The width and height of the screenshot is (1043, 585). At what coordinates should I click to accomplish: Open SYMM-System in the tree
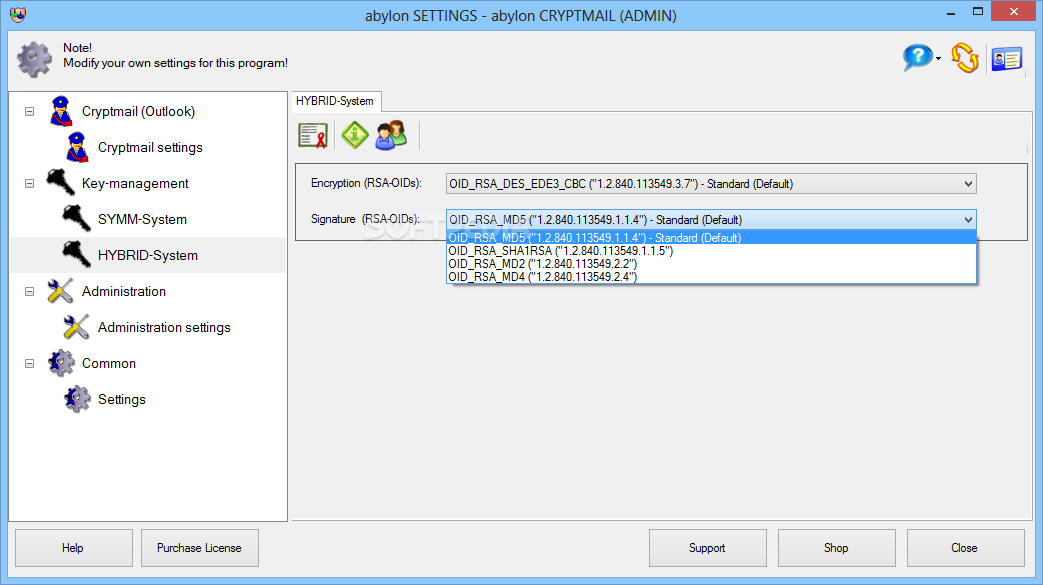tap(142, 219)
